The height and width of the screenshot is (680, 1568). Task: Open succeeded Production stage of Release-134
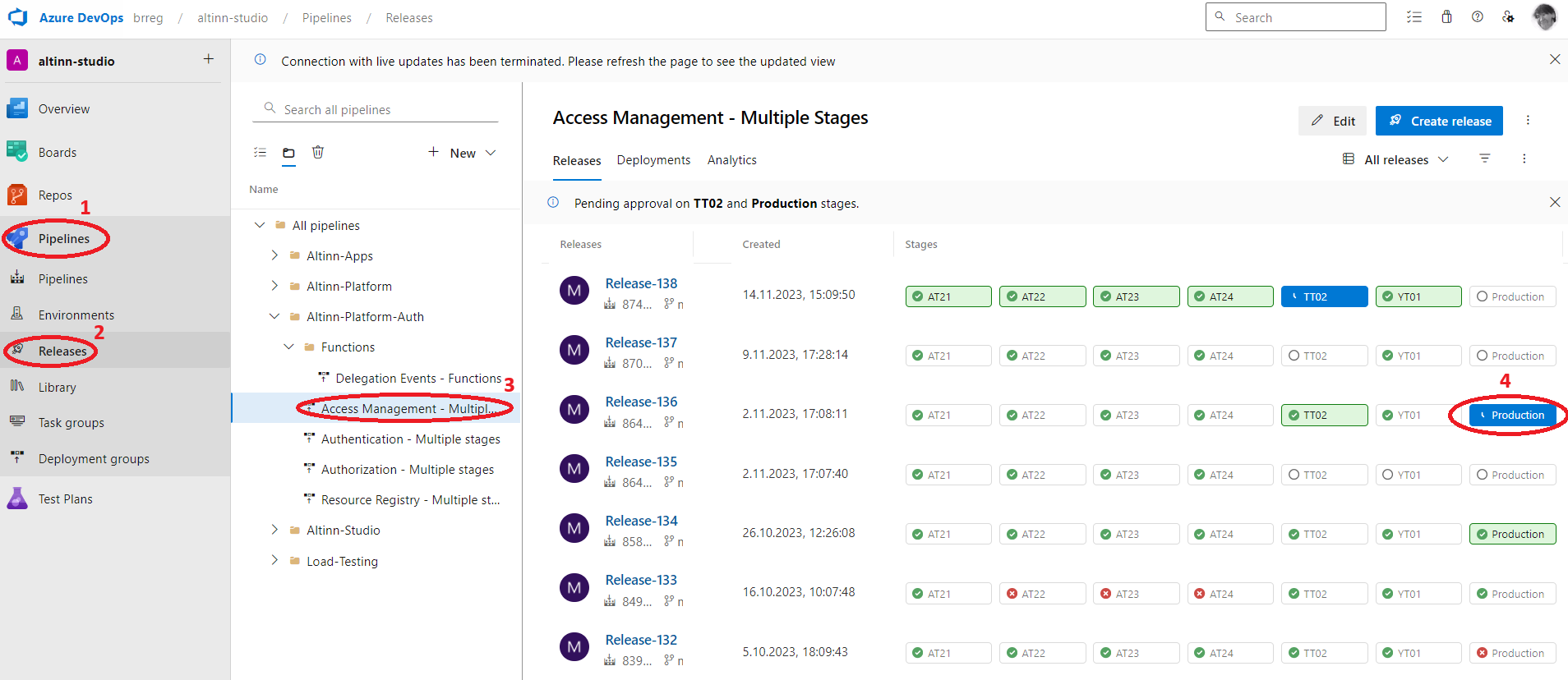tap(1512, 534)
